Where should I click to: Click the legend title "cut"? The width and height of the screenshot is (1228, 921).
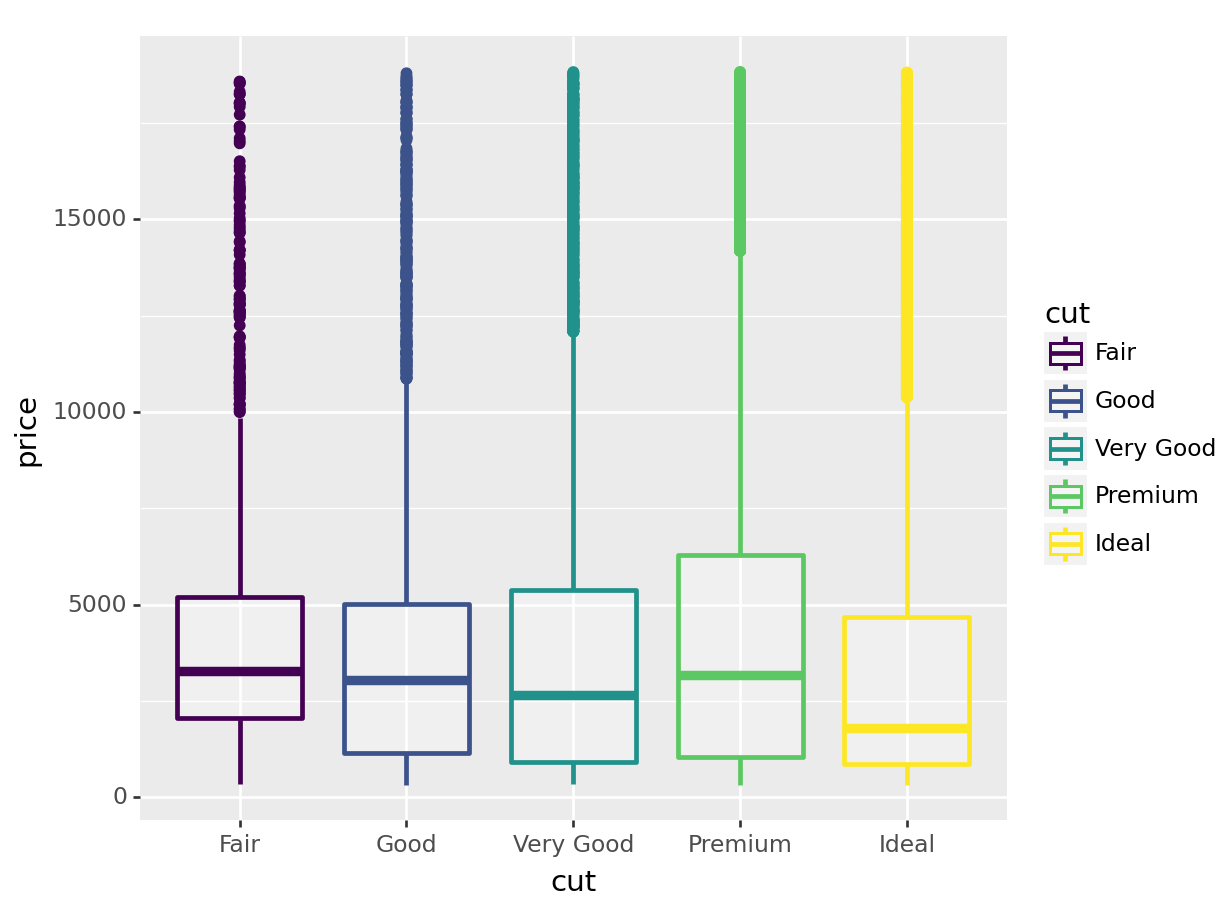pos(1067,314)
